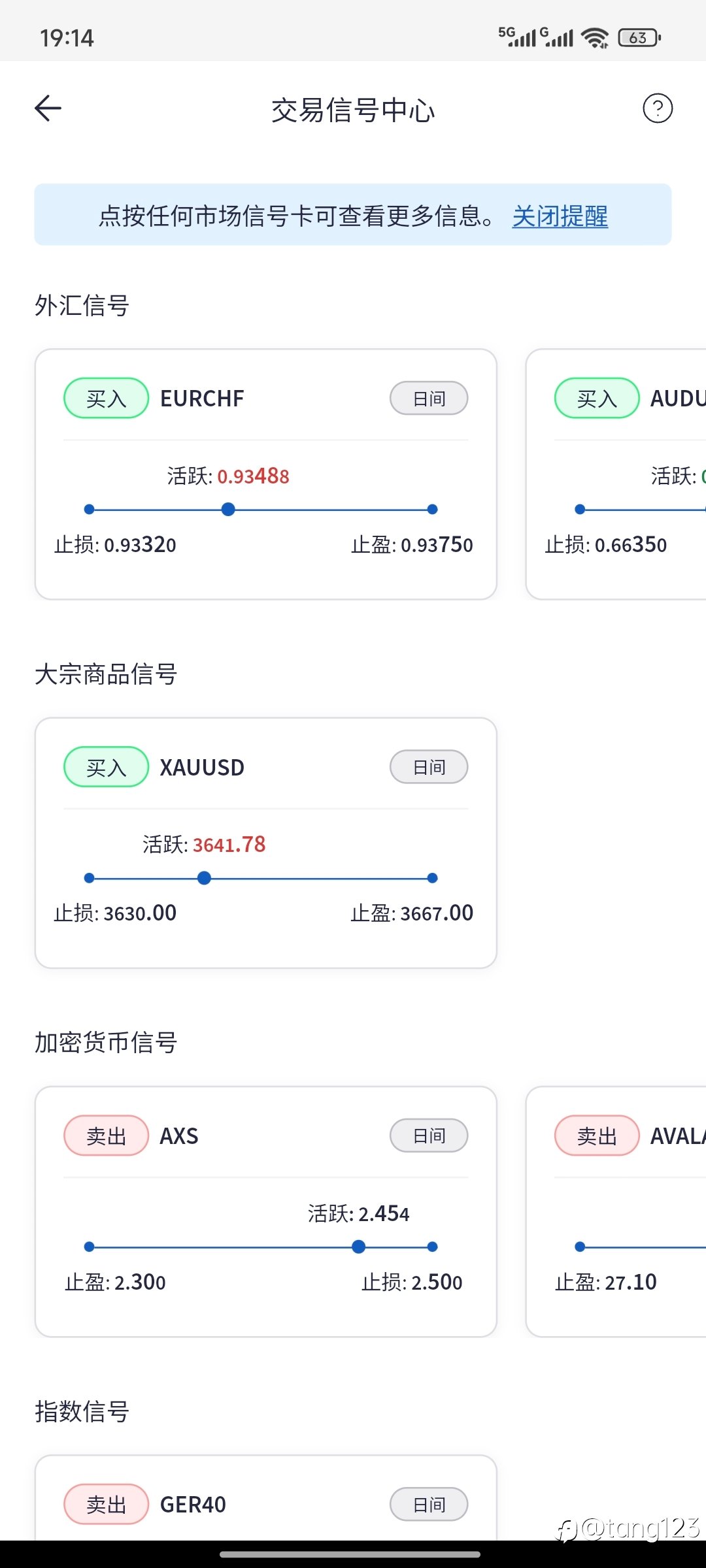Click the battery indicator icon

coord(639,38)
